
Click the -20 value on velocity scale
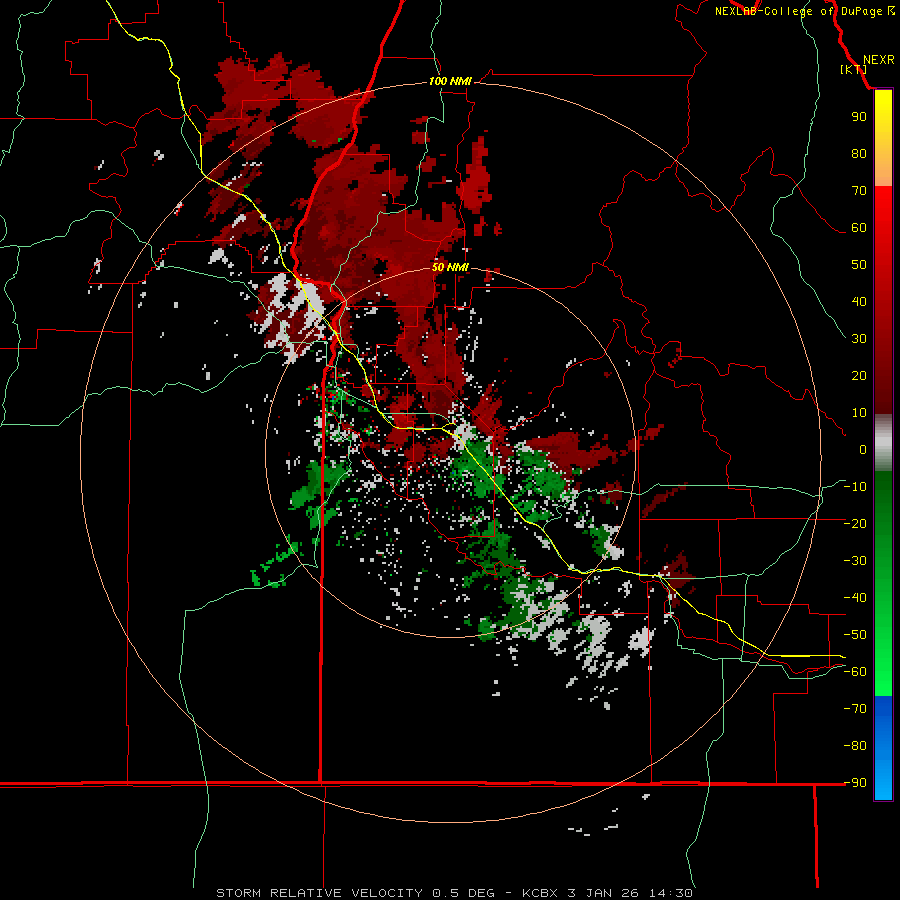[855, 523]
